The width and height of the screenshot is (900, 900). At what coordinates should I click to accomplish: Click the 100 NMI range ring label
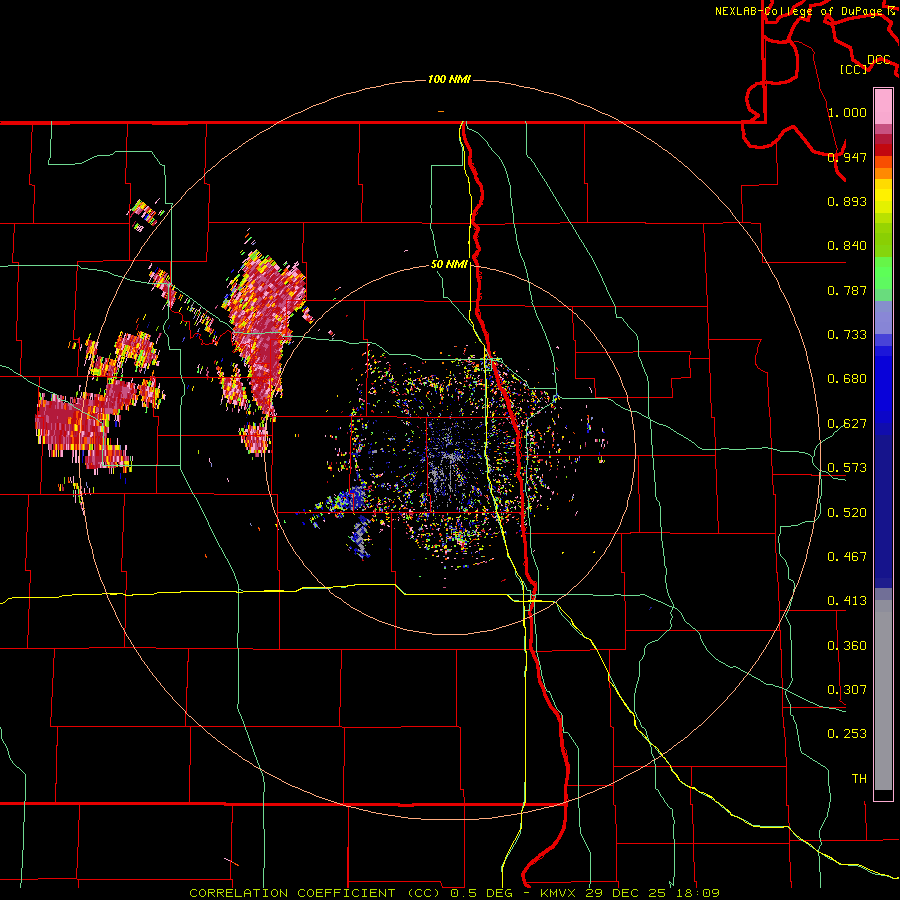pos(449,79)
